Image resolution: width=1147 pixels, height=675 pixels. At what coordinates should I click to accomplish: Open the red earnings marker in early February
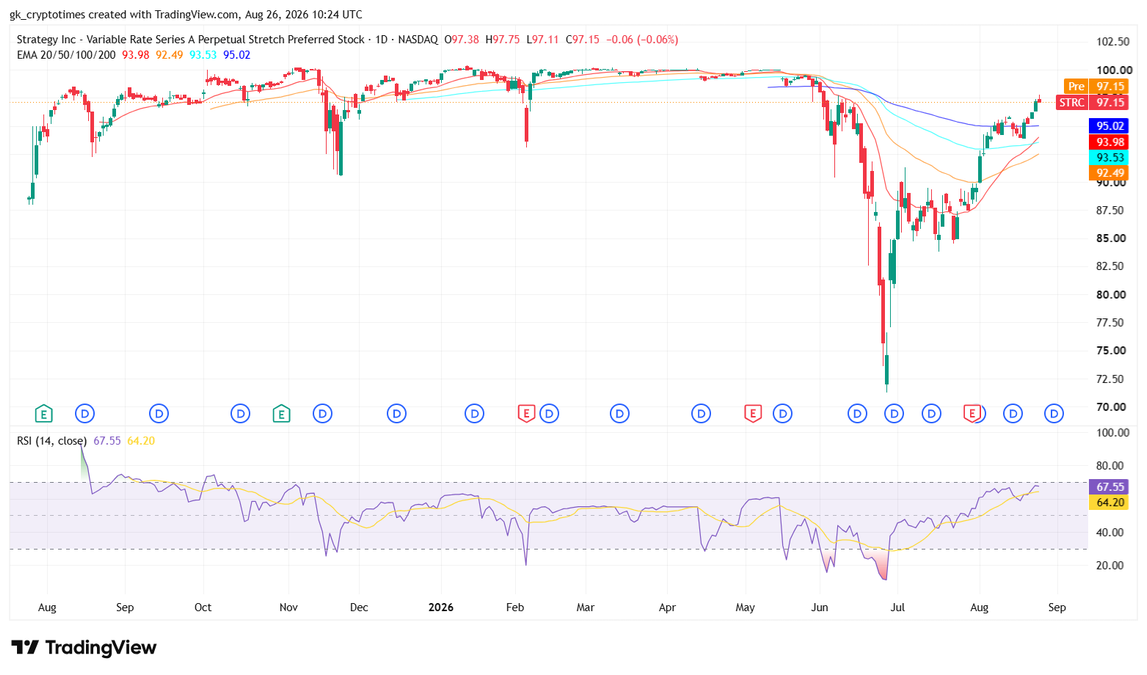pyautogui.click(x=526, y=414)
